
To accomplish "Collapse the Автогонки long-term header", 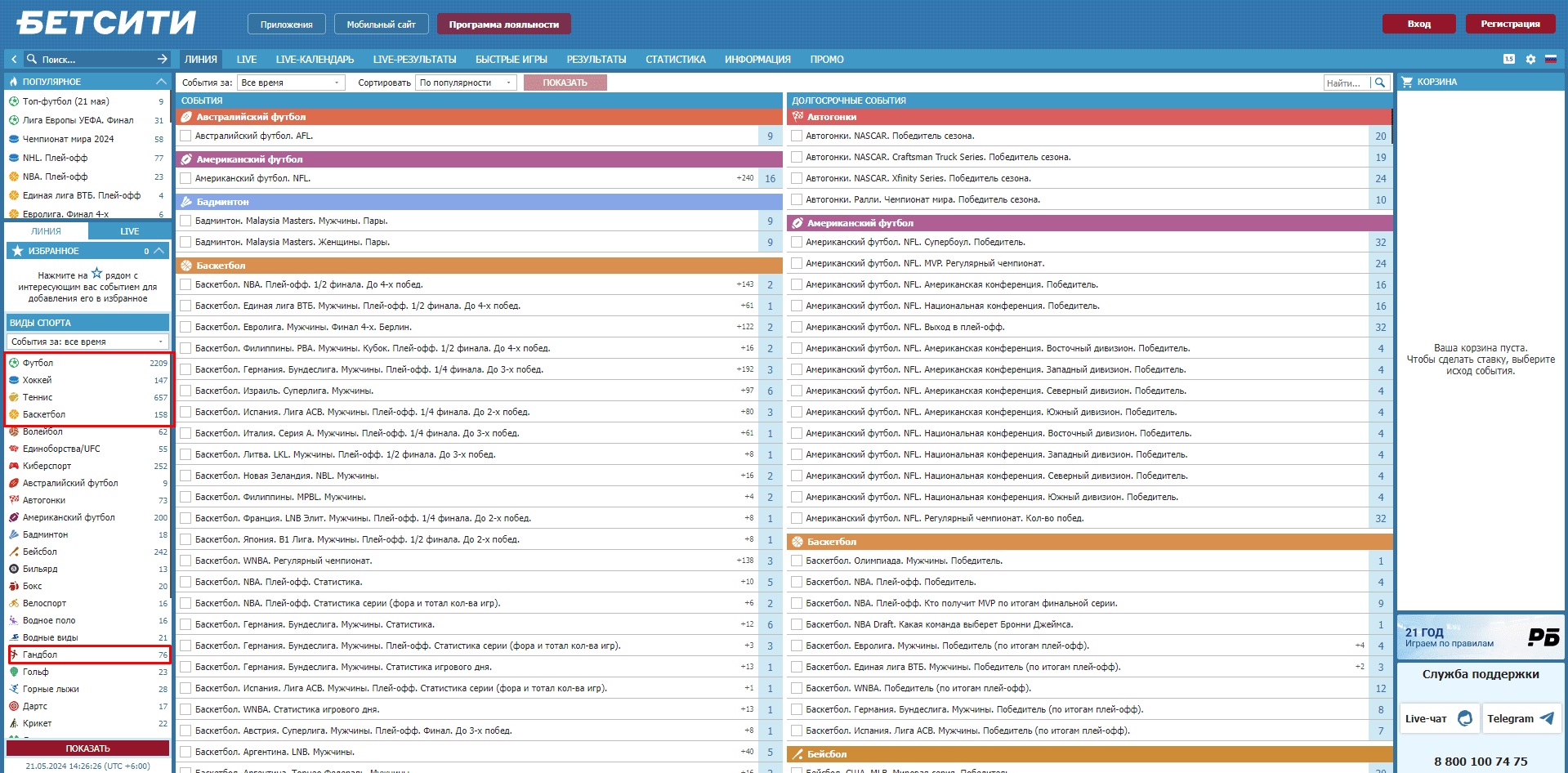I will (x=1089, y=117).
